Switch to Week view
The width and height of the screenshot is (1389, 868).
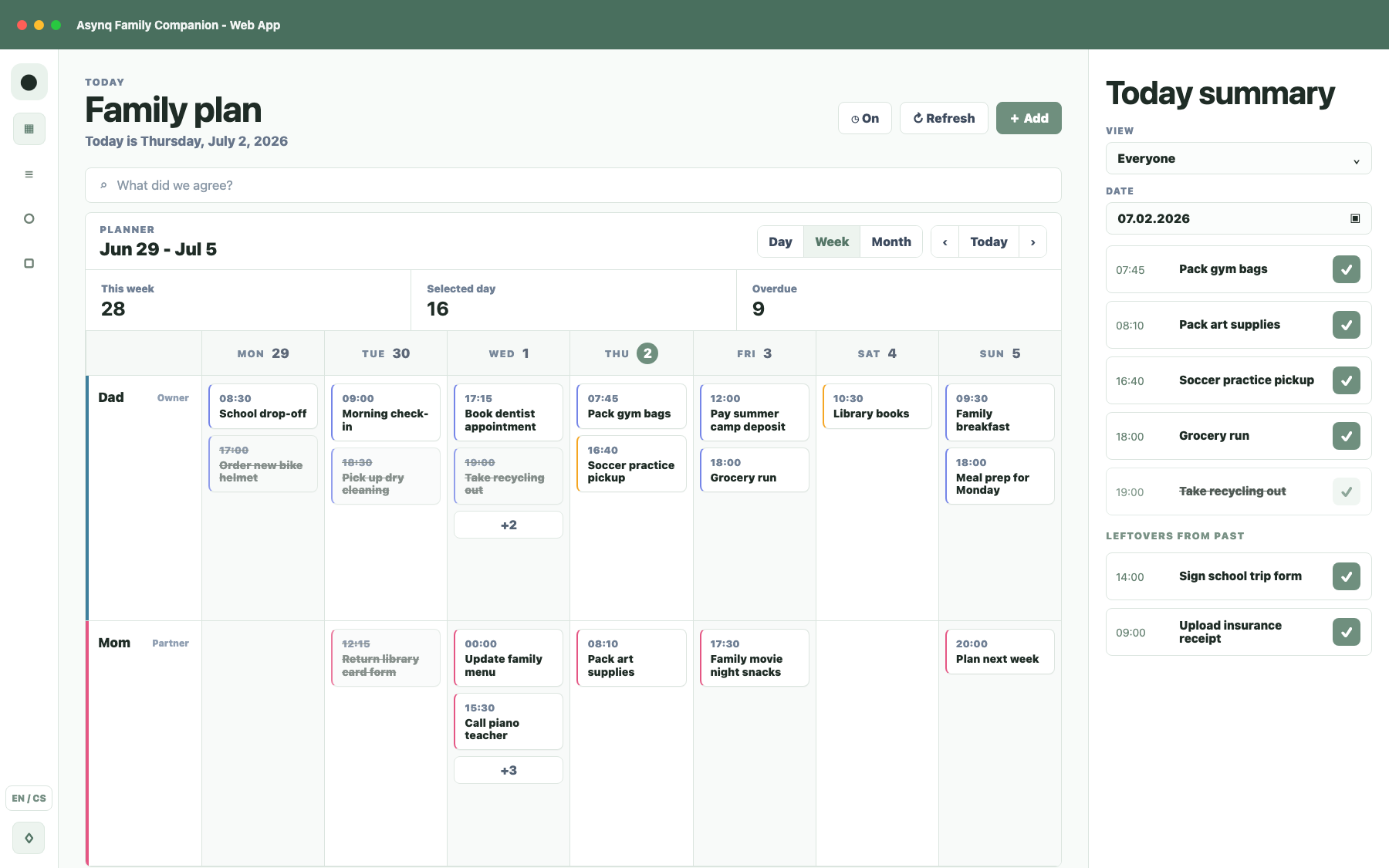pyautogui.click(x=832, y=241)
